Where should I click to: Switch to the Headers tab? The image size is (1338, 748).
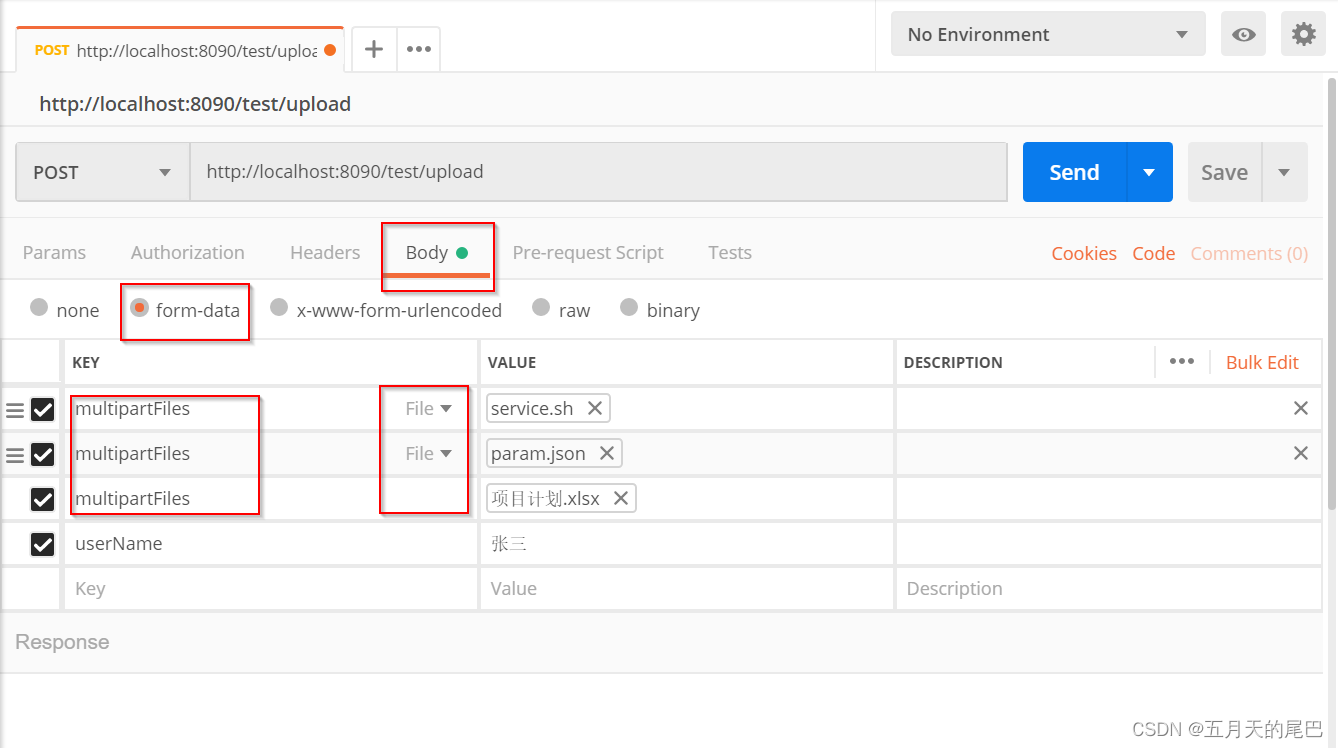click(x=324, y=252)
